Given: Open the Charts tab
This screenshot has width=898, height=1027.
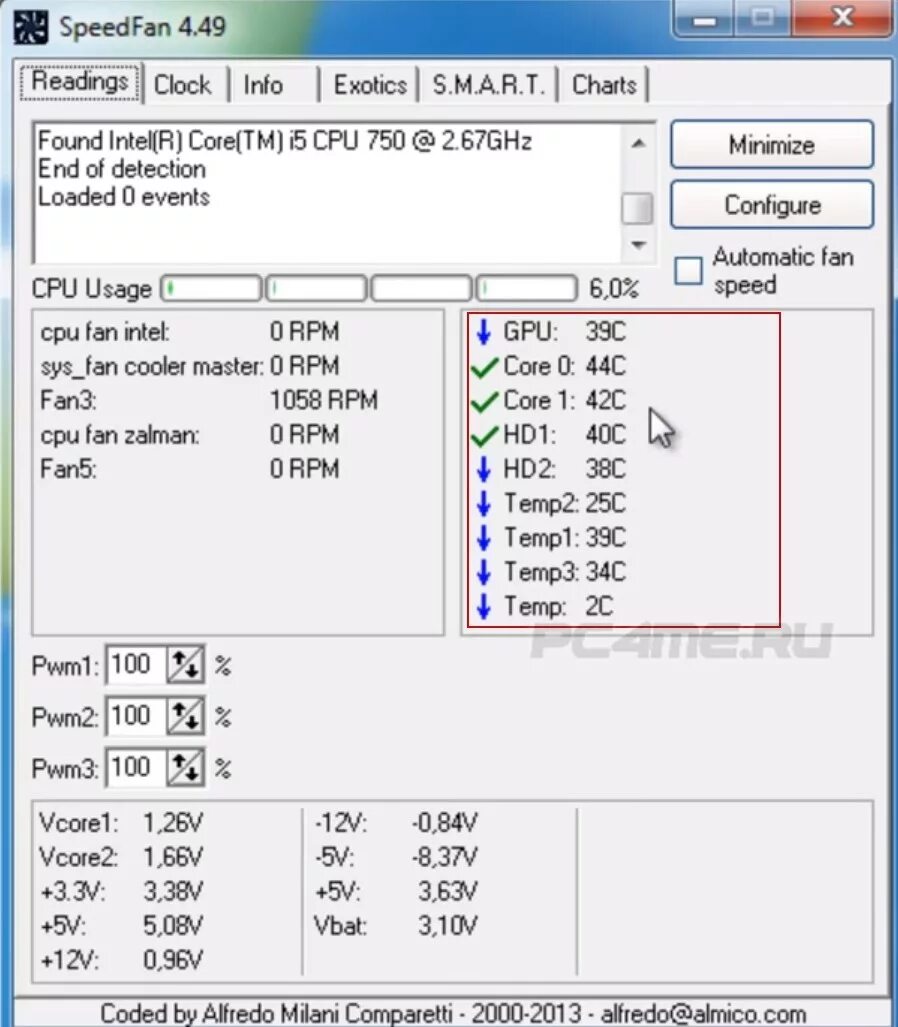Looking at the screenshot, I should (x=604, y=85).
